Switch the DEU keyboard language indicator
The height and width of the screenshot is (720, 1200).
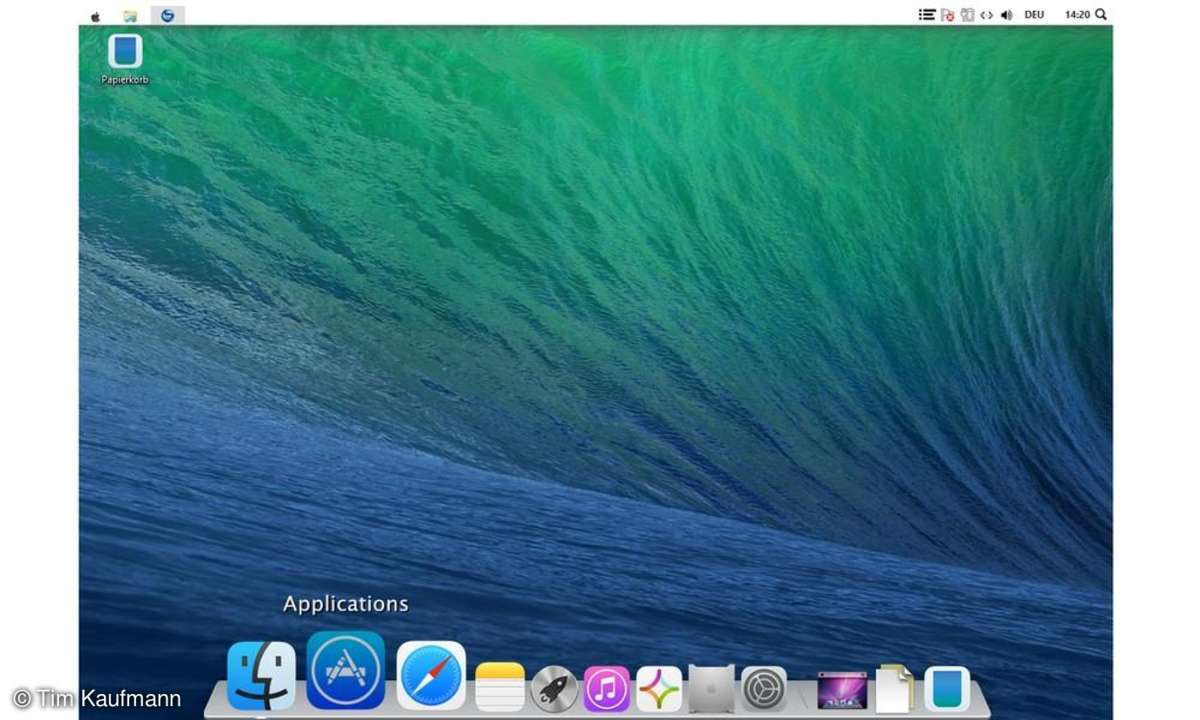pyautogui.click(x=1035, y=15)
